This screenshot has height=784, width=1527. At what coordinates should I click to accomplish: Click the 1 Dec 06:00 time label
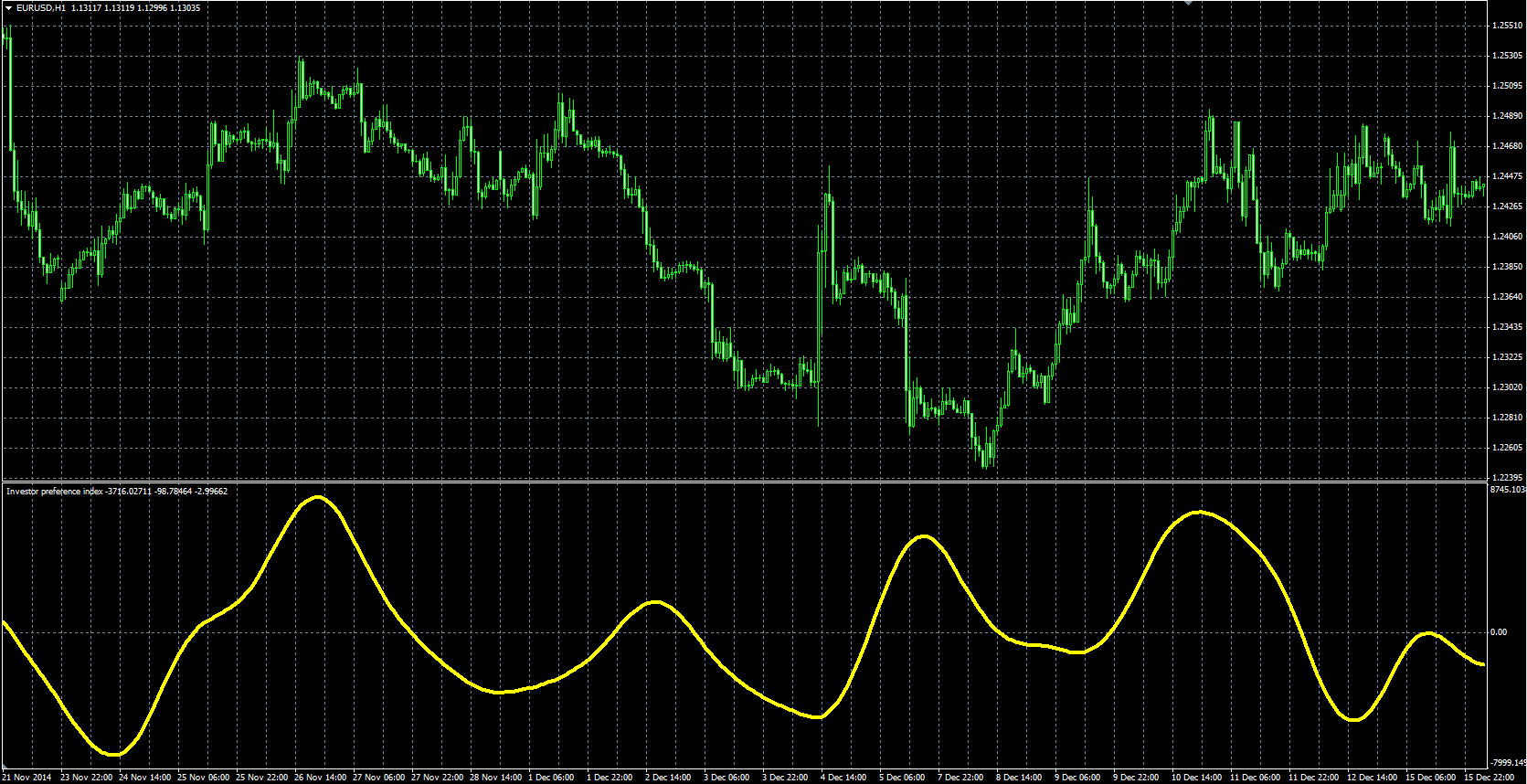click(552, 778)
